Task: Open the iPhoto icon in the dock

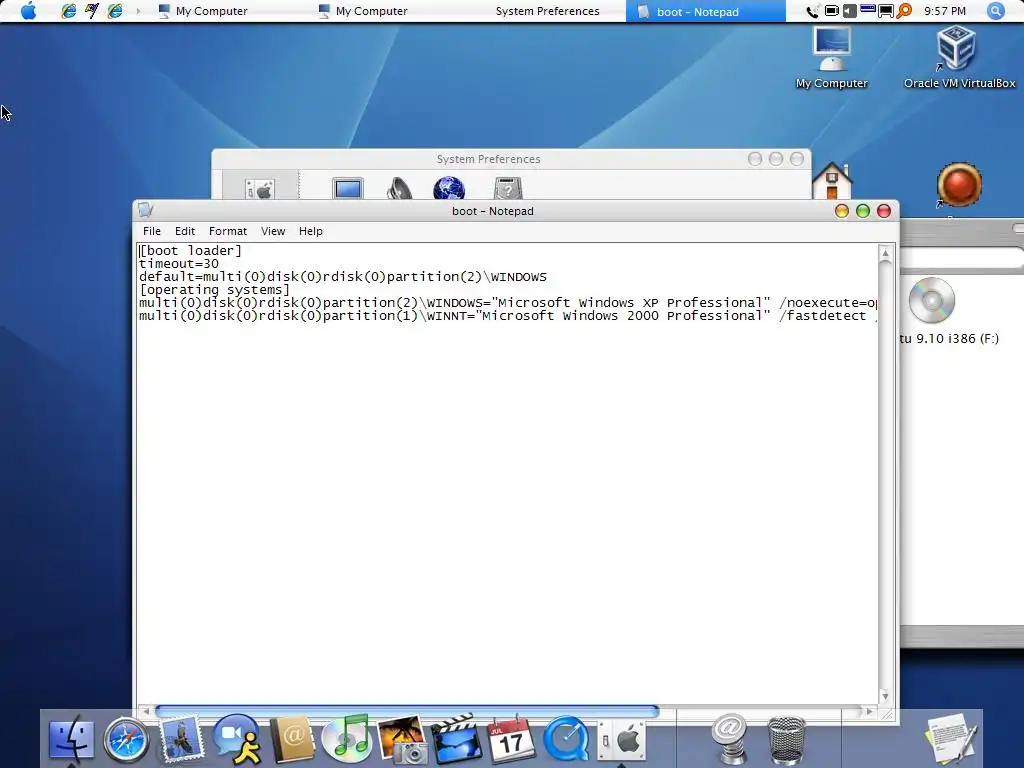Action: pos(402,740)
